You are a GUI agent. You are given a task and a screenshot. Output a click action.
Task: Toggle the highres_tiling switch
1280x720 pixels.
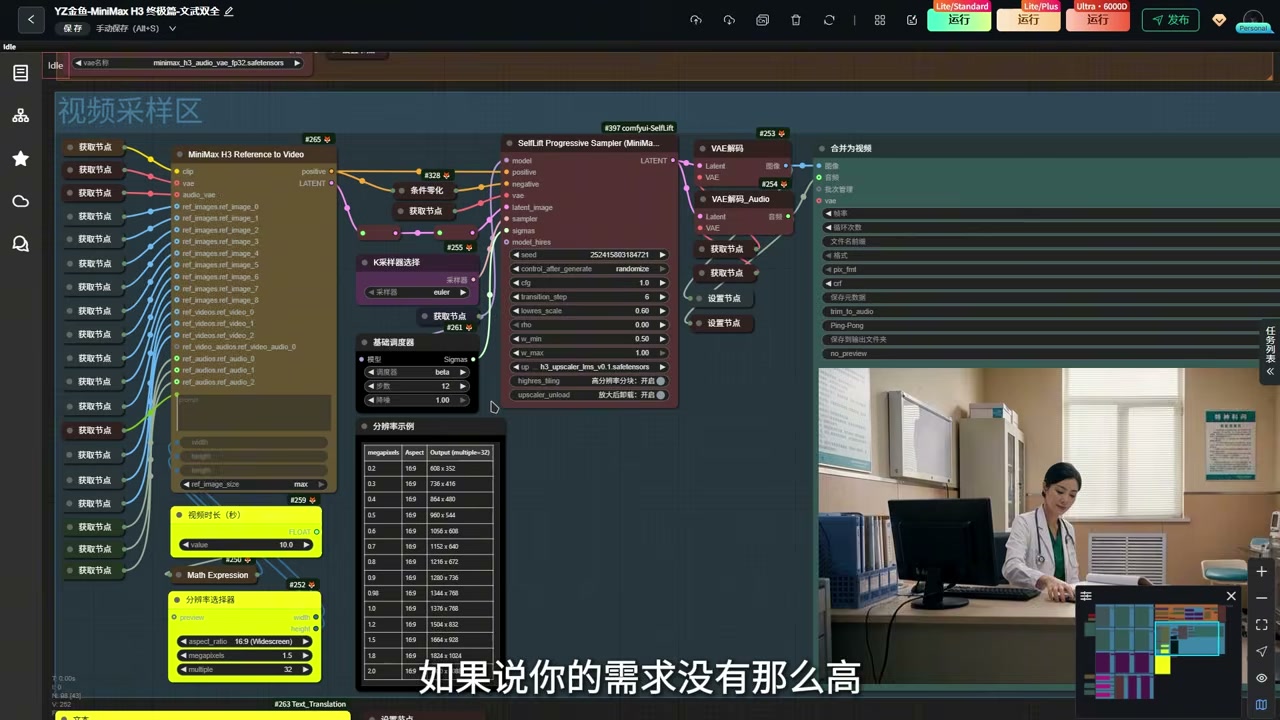pyautogui.click(x=660, y=381)
